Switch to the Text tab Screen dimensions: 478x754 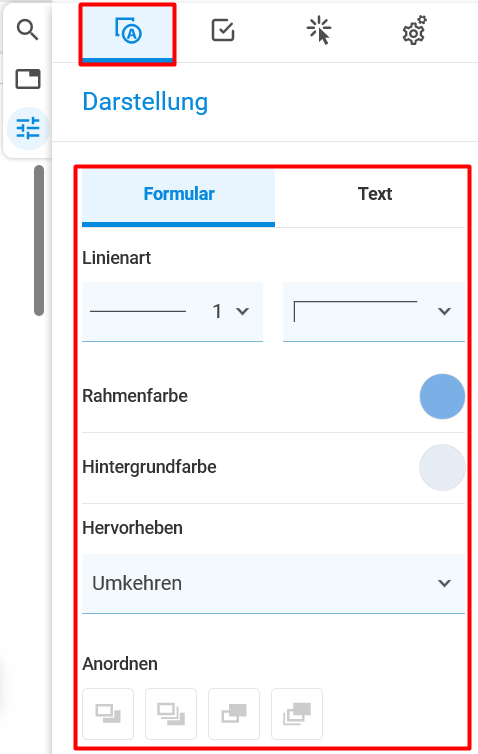point(375,194)
